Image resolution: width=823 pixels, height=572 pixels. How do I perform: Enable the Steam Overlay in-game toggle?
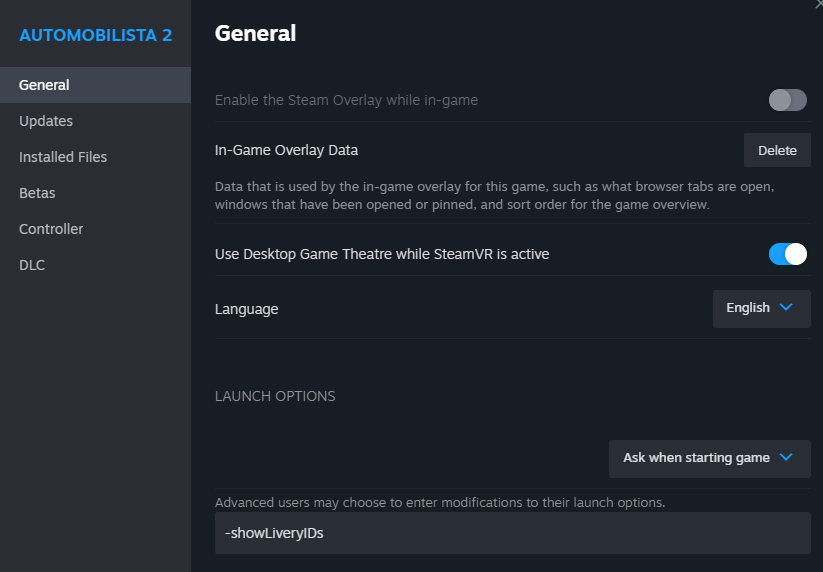pos(787,100)
